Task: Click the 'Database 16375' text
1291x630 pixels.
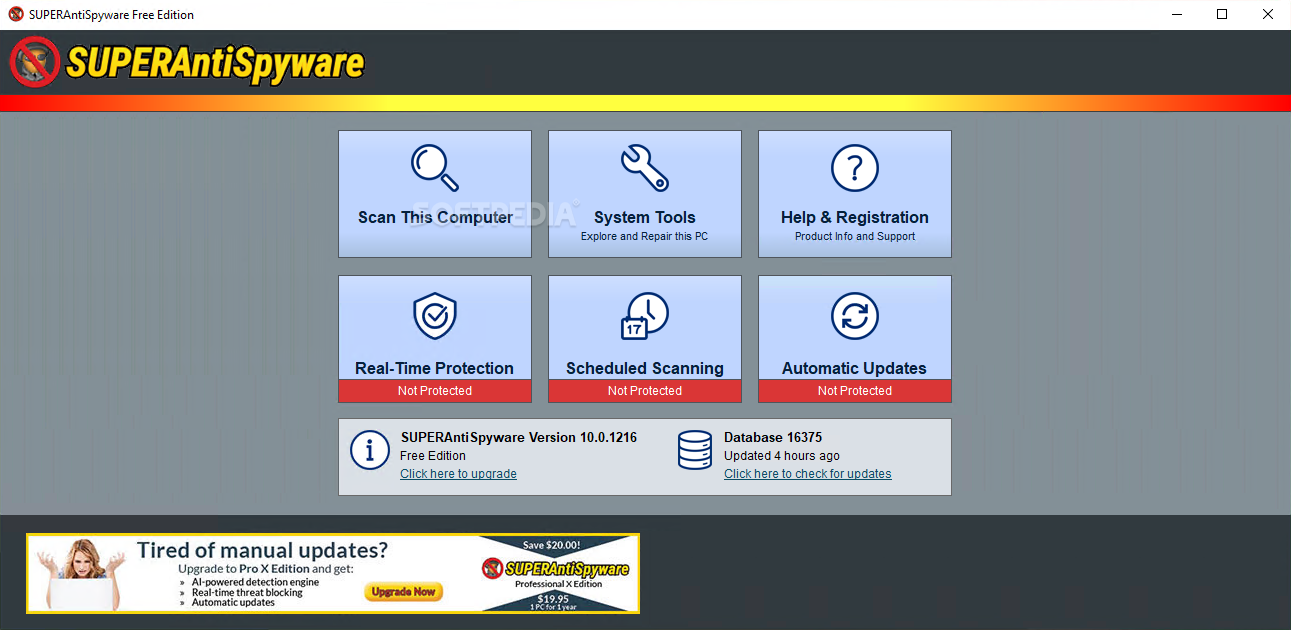Action: tap(773, 437)
